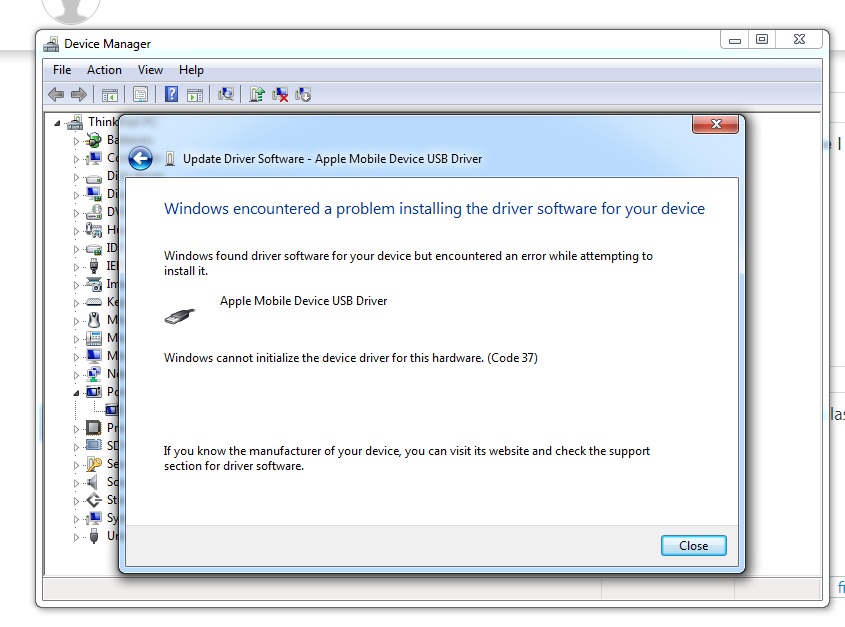Viewport: 845px width, 627px height.
Task: Expand the System devices node arrow
Action: (x=76, y=519)
